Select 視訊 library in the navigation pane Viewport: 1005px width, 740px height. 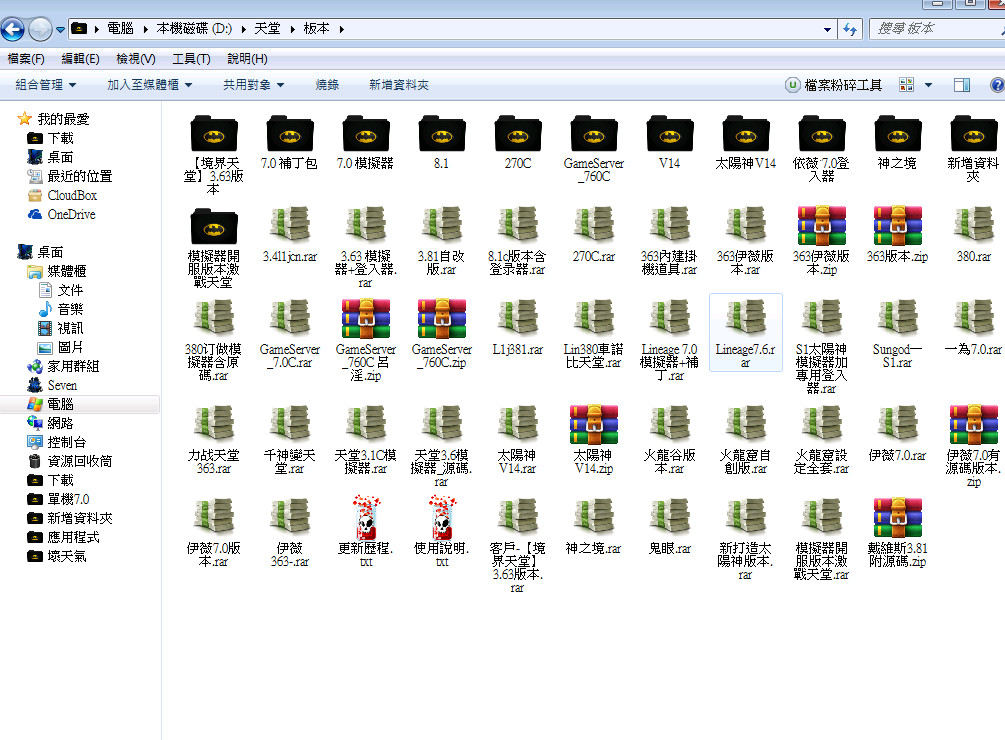[71, 329]
